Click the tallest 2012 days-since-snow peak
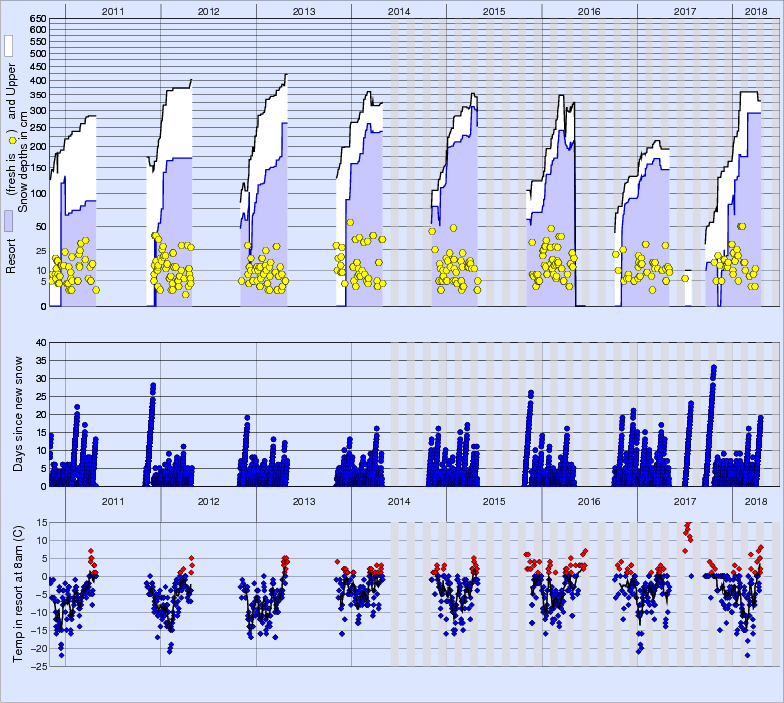This screenshot has width=784, height=703. pyautogui.click(x=153, y=385)
